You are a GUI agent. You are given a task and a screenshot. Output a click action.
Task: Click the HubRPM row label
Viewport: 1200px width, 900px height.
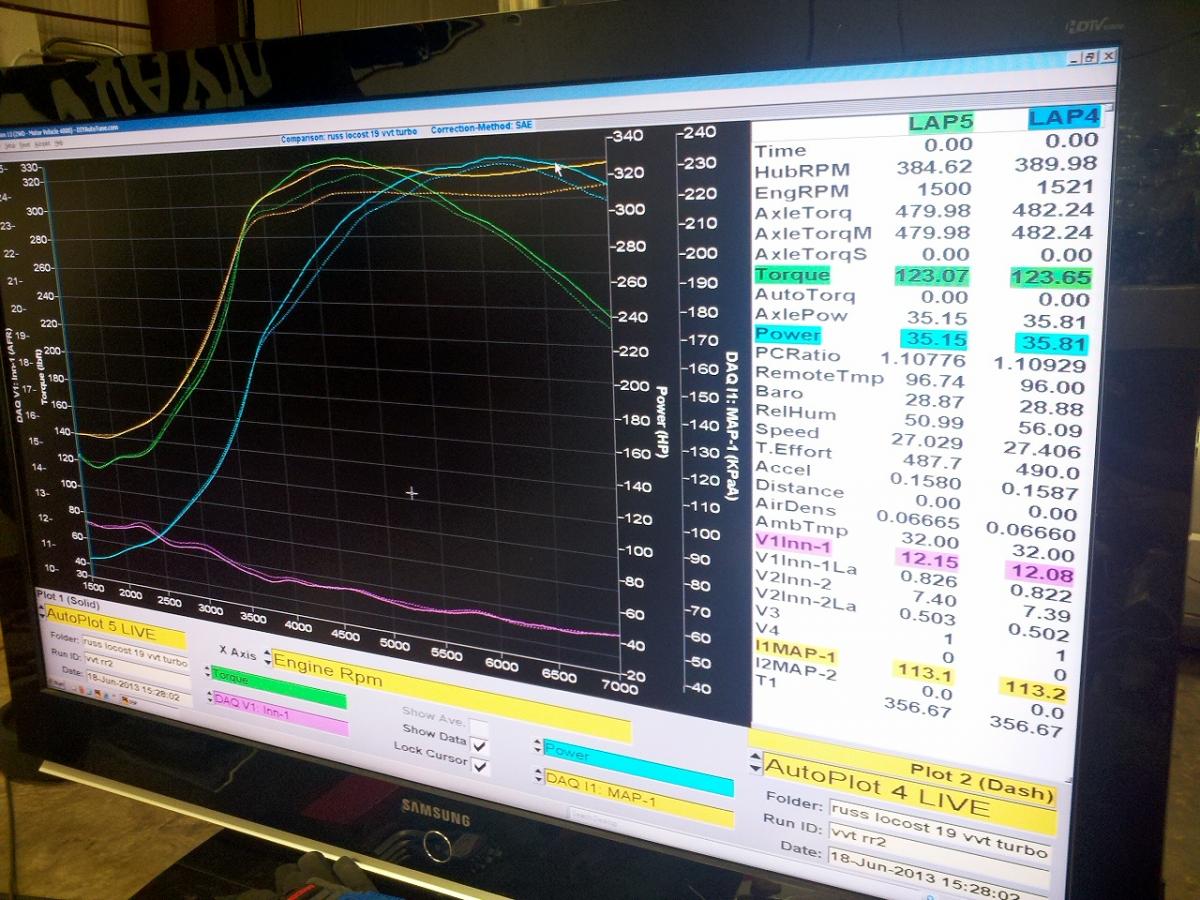coord(801,172)
